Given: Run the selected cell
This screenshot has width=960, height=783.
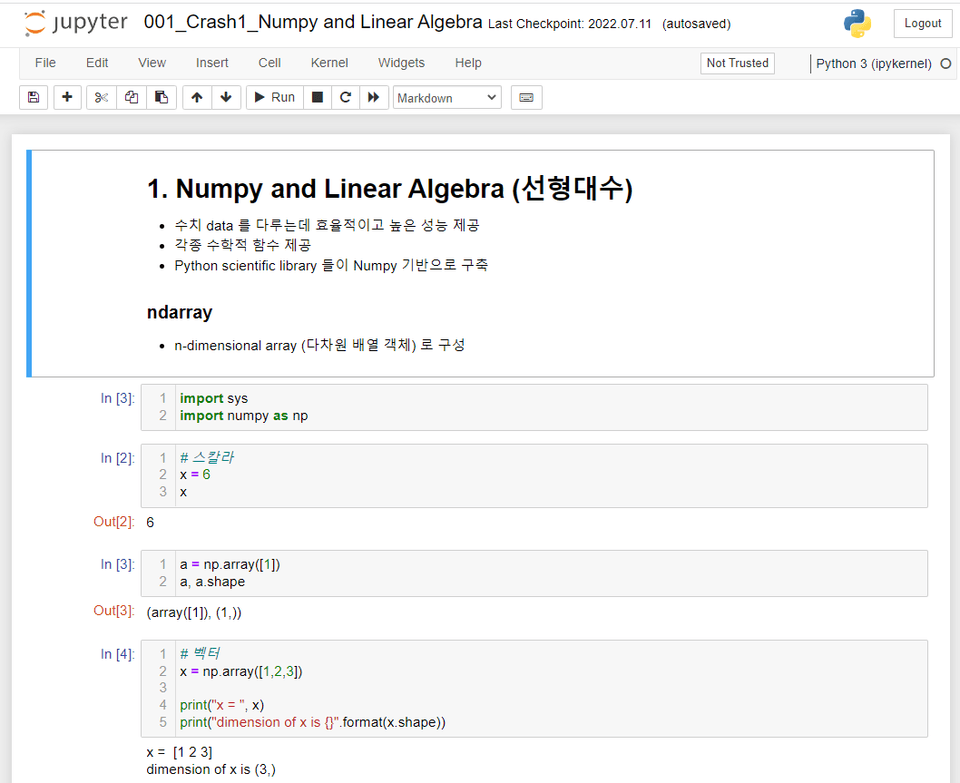Looking at the screenshot, I should 275,97.
